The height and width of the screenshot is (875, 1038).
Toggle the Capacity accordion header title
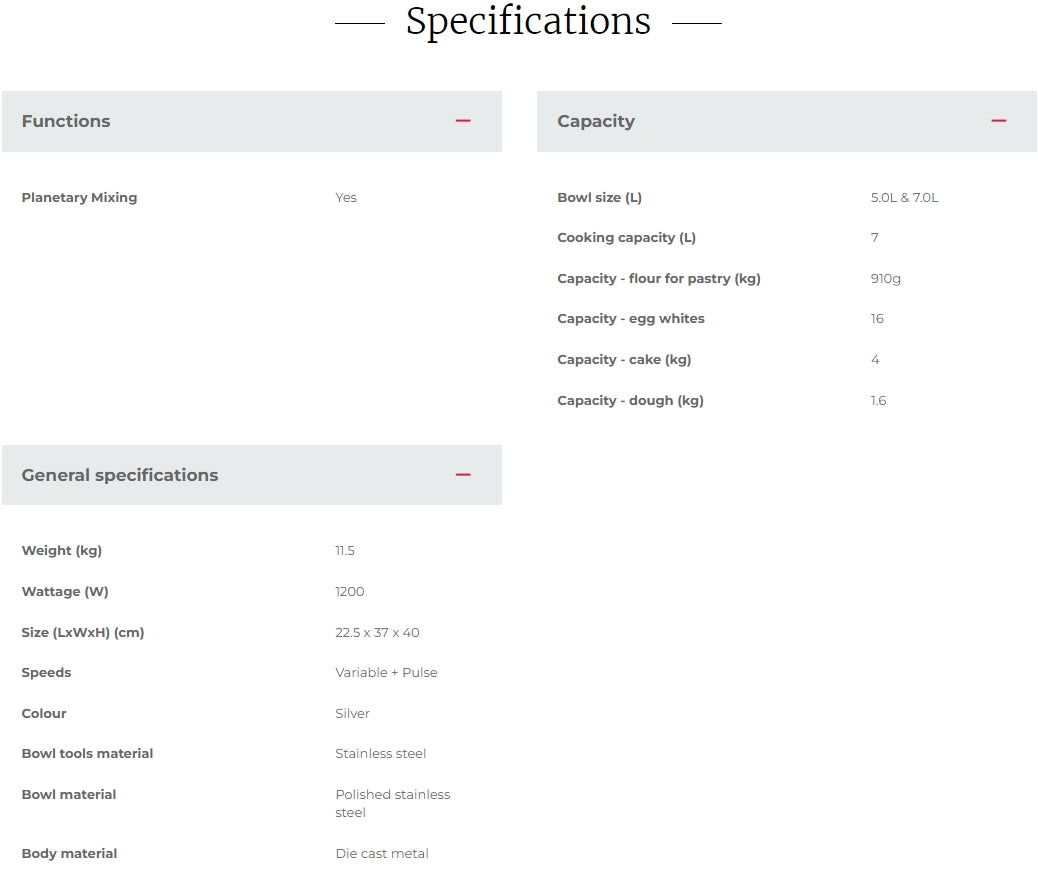596,121
